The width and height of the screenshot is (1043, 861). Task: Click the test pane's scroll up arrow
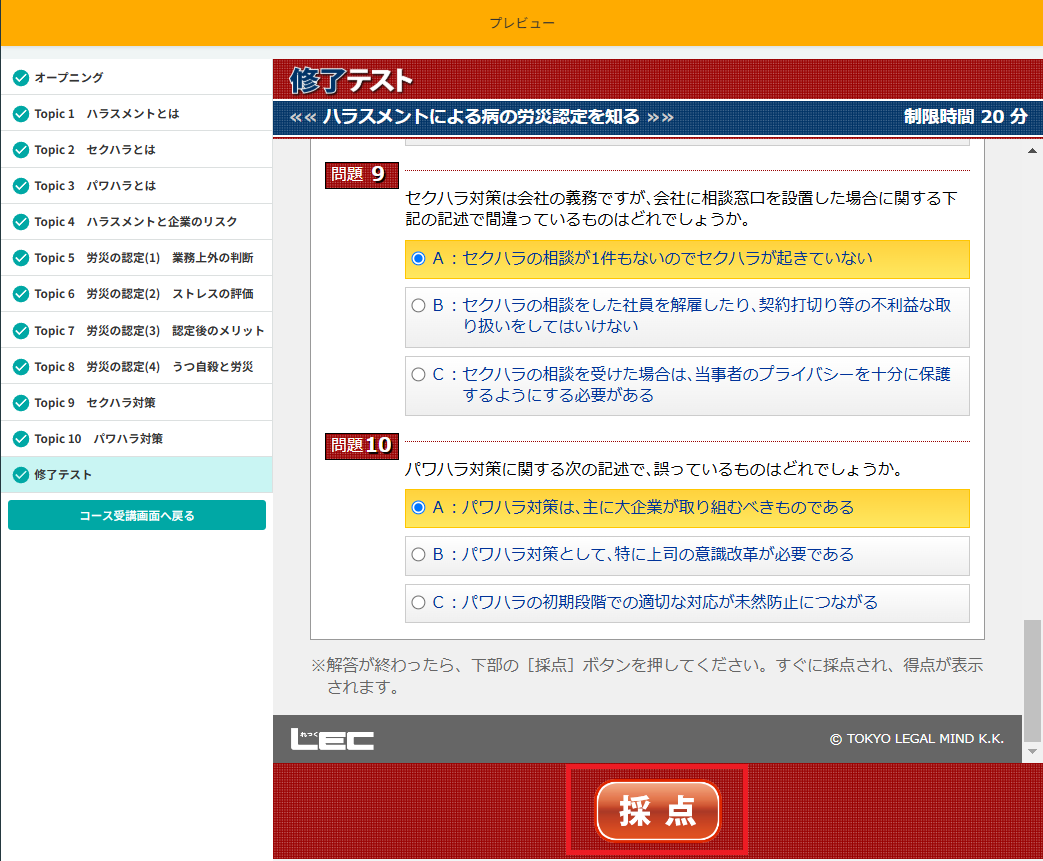tap(1032, 151)
